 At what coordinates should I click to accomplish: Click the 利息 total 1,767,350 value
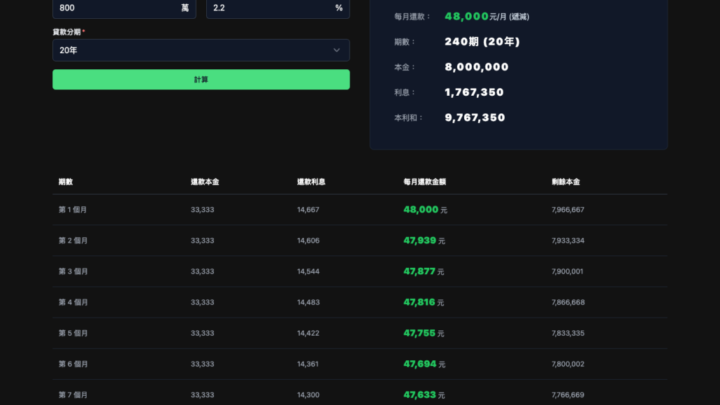[x=474, y=92]
